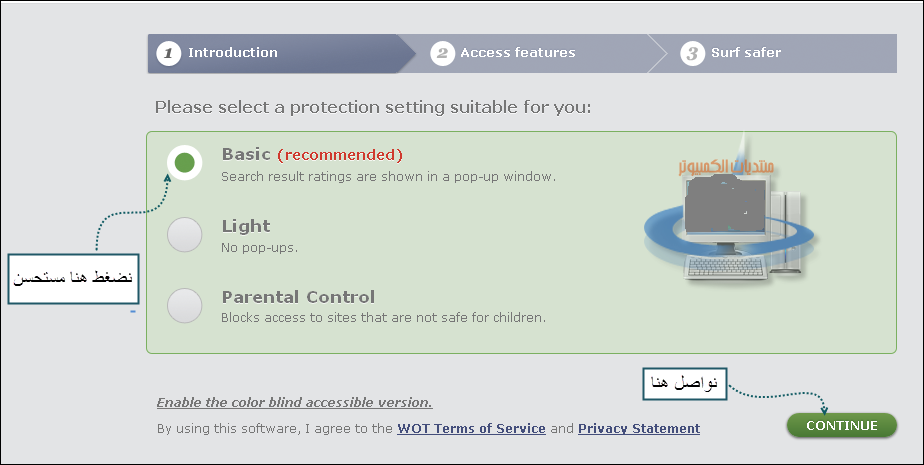Choose the Light radio button
This screenshot has height=465, width=924.
click(184, 235)
